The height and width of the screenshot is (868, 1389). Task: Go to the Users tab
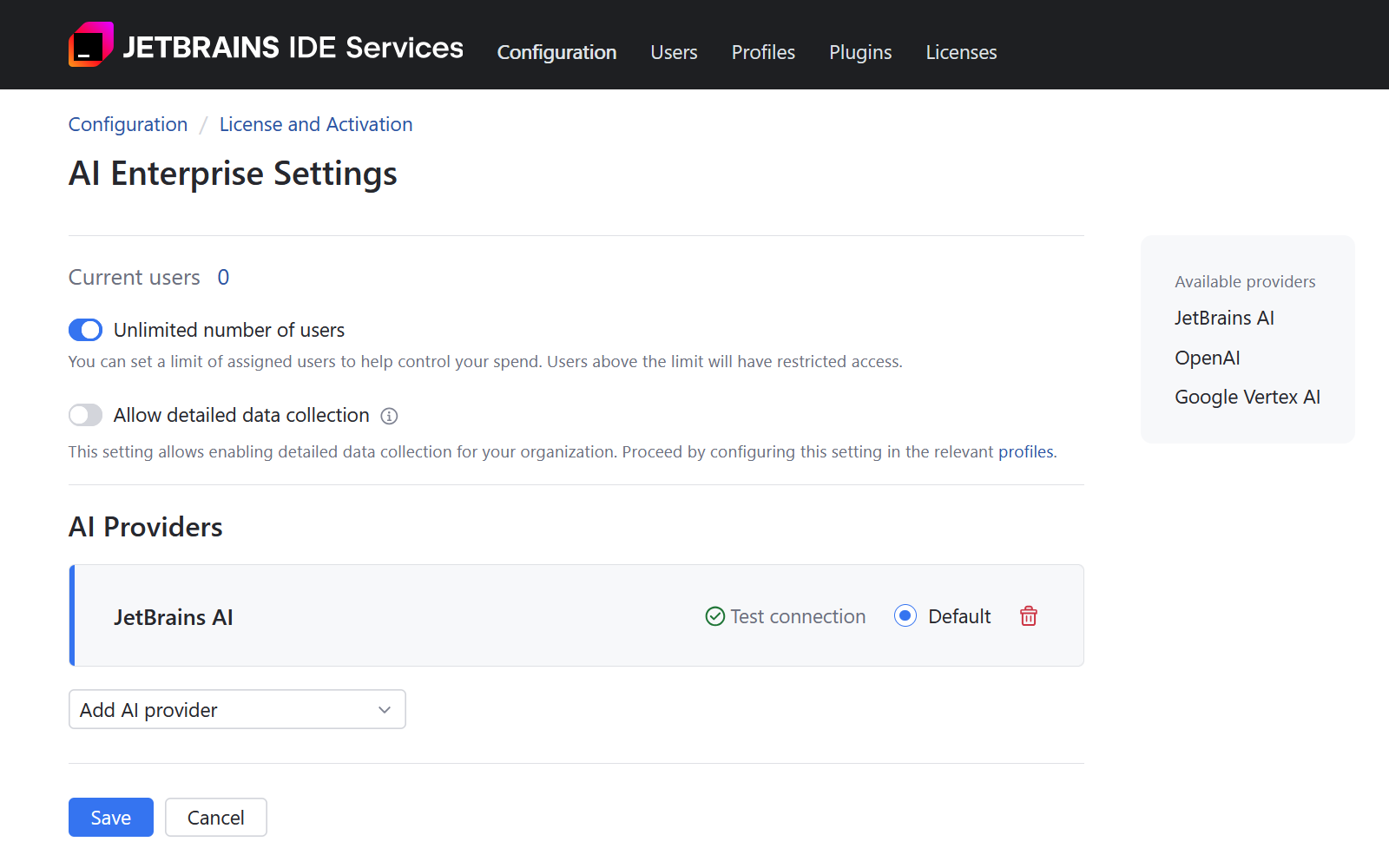click(x=674, y=52)
